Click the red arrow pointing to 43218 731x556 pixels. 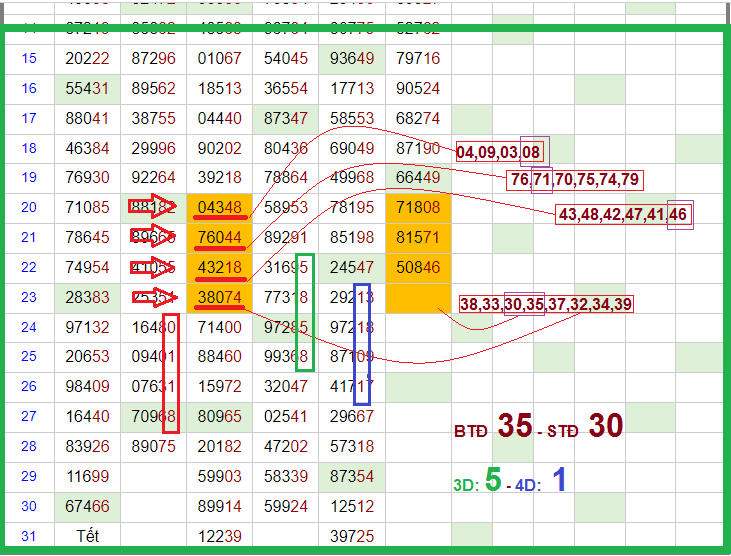[153, 268]
